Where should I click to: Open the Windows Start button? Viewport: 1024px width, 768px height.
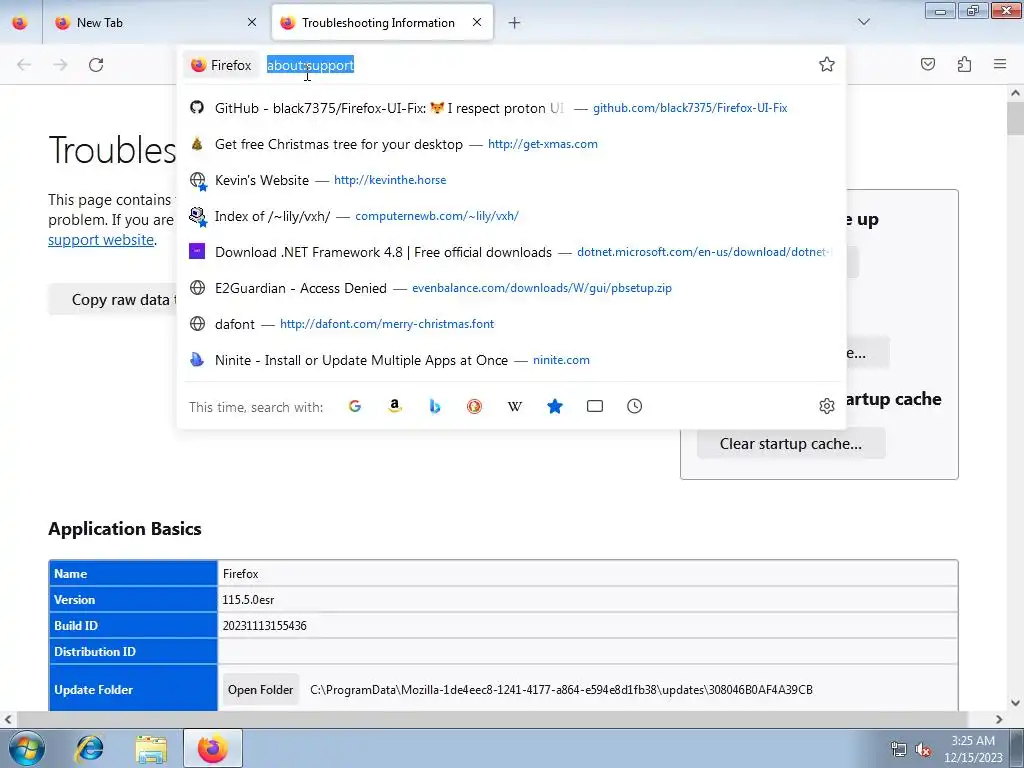point(25,748)
